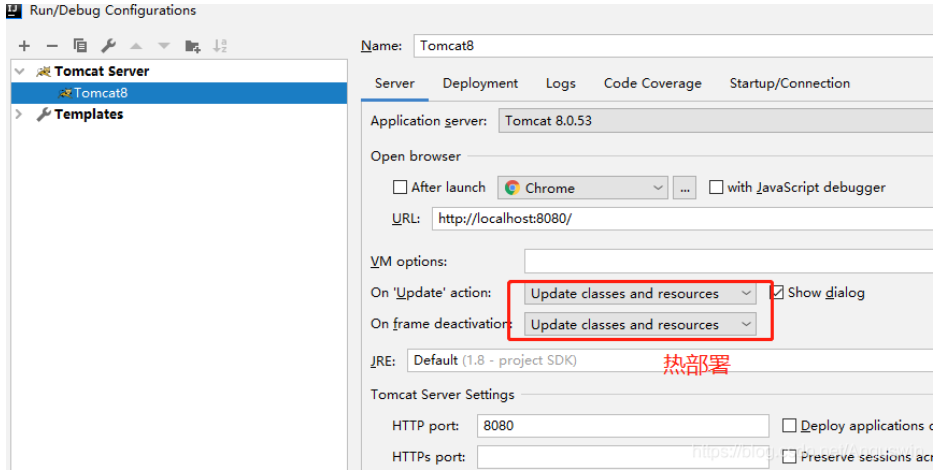This screenshot has width=939, height=470.
Task: Open the wrench edit templates icon
Action: pyautogui.click(x=108, y=46)
